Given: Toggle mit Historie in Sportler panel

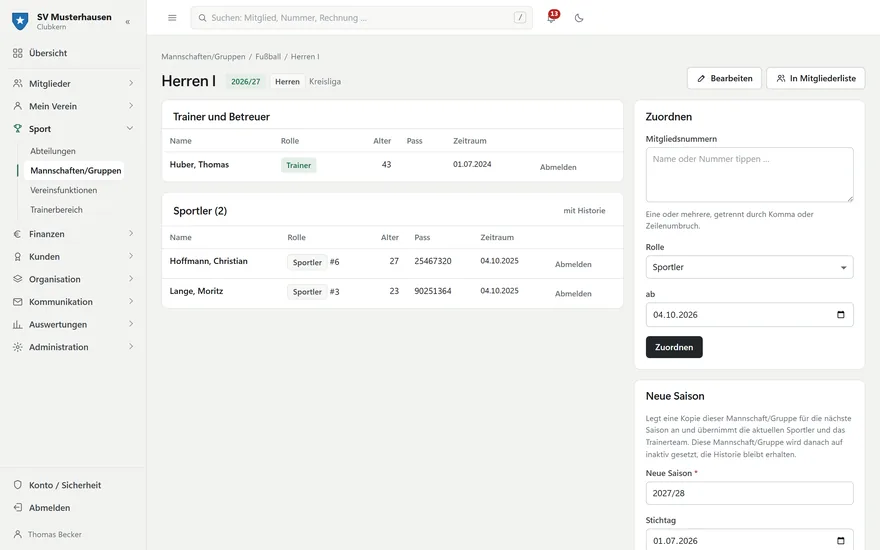Looking at the screenshot, I should (x=584, y=210).
